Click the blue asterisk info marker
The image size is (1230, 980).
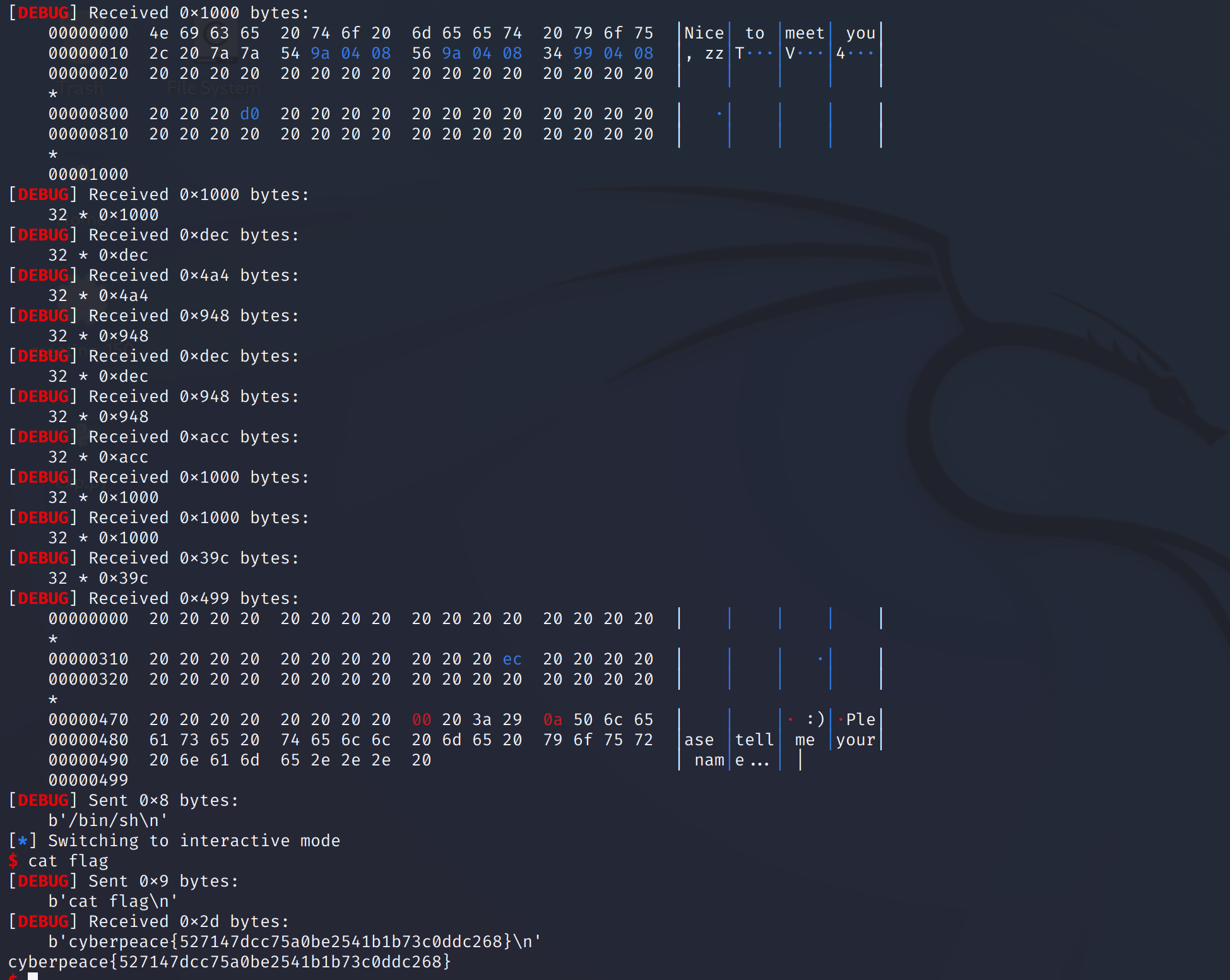click(23, 841)
